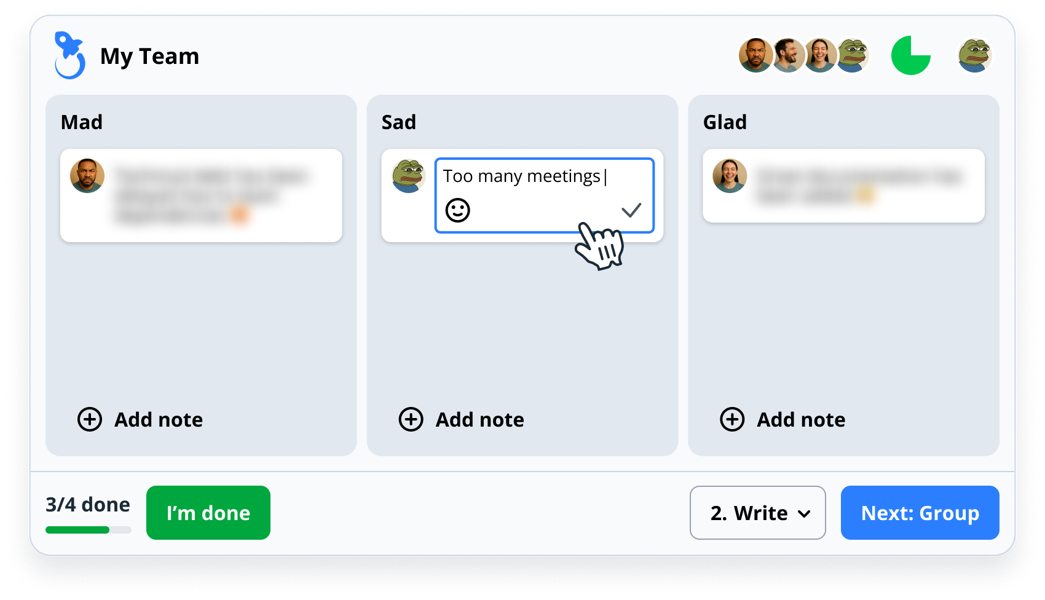Open the blurred note card in Mad column
This screenshot has height=600, width=1045.
(x=201, y=195)
